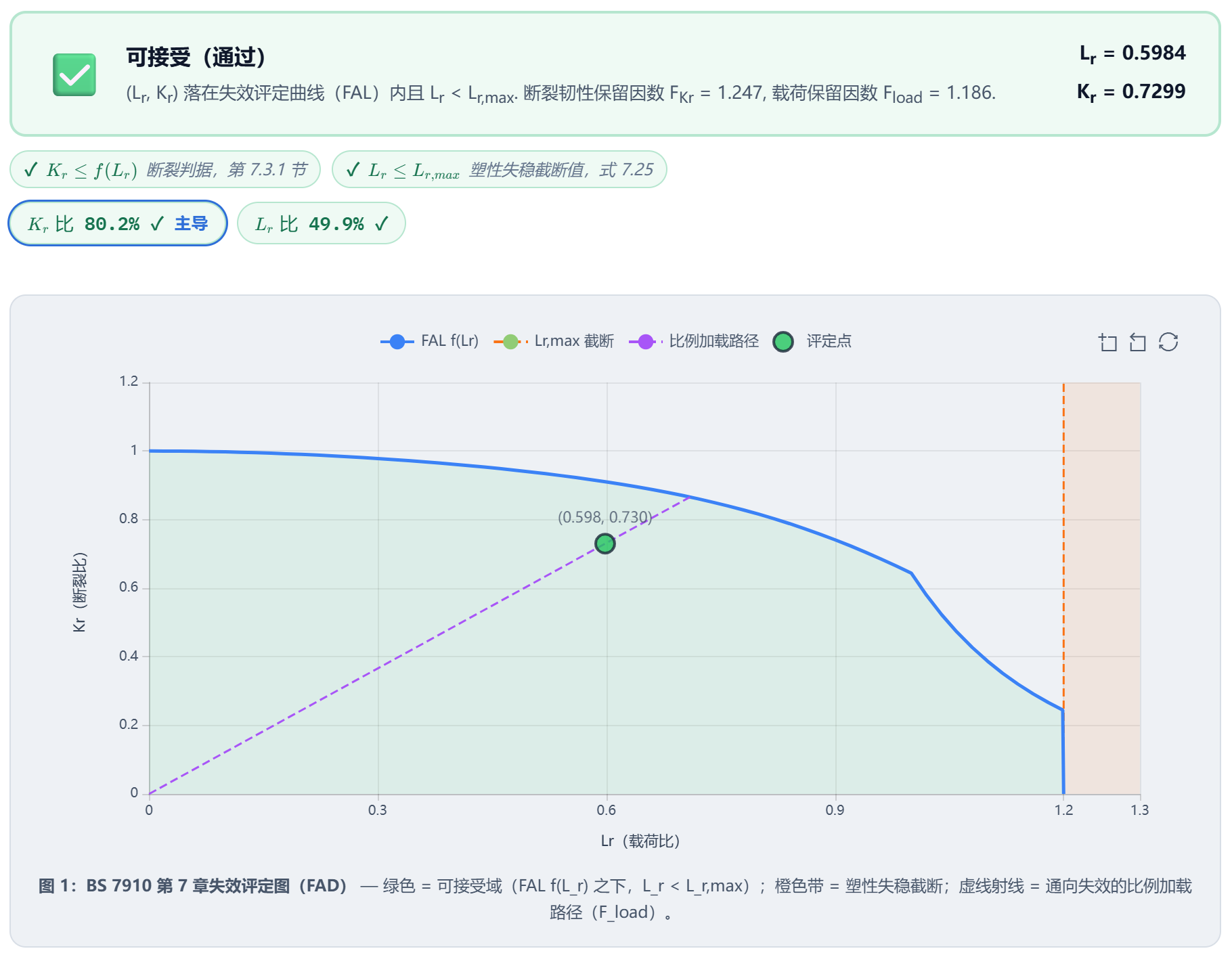Click the Lr ≤ Lr,max 塑性失稳截断值 chip

coord(500,169)
